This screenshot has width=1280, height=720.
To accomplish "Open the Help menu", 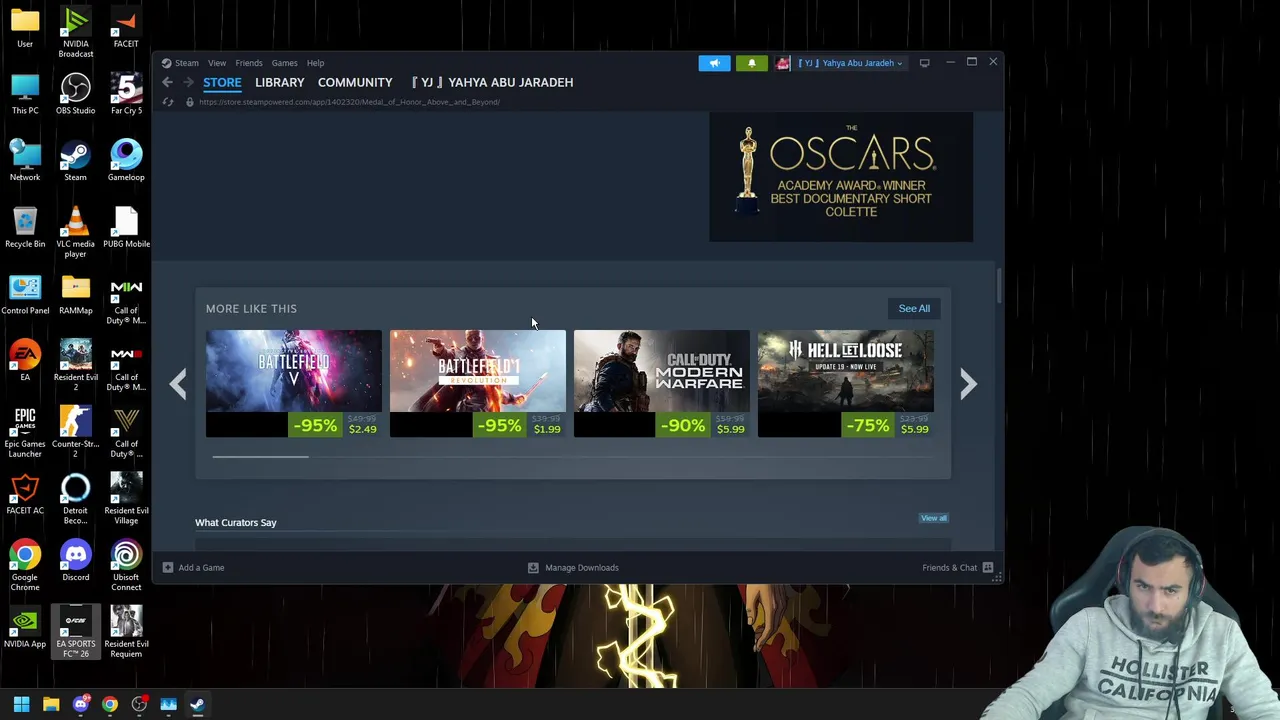I will point(315,63).
